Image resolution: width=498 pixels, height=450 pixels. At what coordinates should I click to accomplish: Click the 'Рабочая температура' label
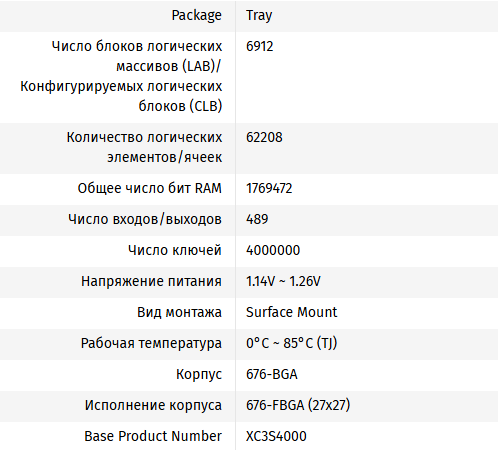pos(151,343)
